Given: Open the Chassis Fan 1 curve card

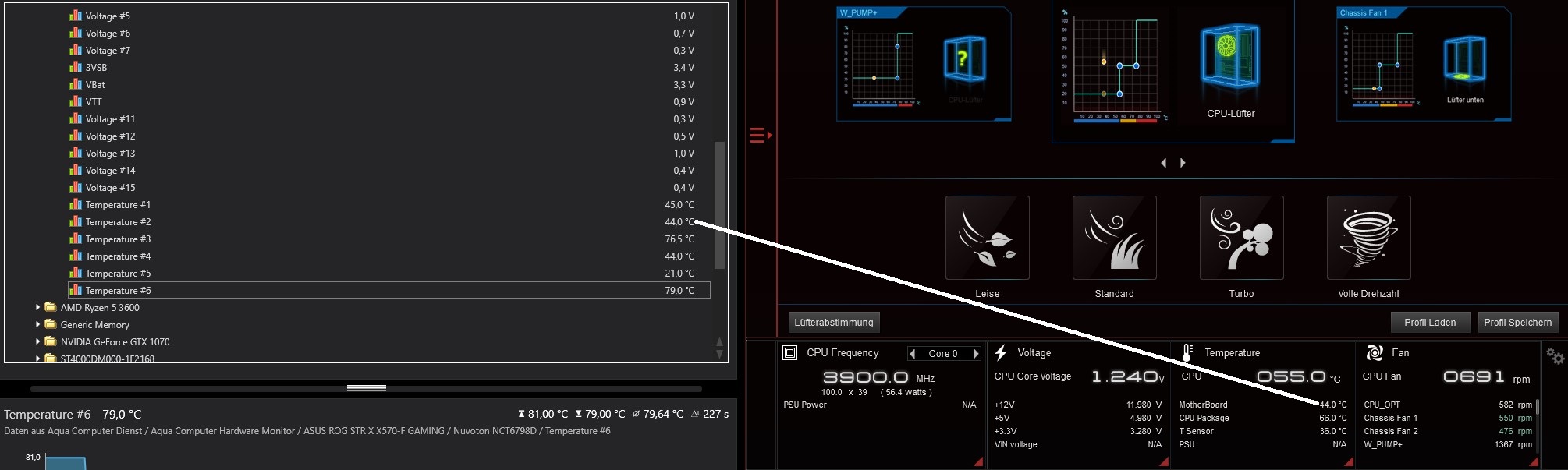Looking at the screenshot, I should [1424, 64].
